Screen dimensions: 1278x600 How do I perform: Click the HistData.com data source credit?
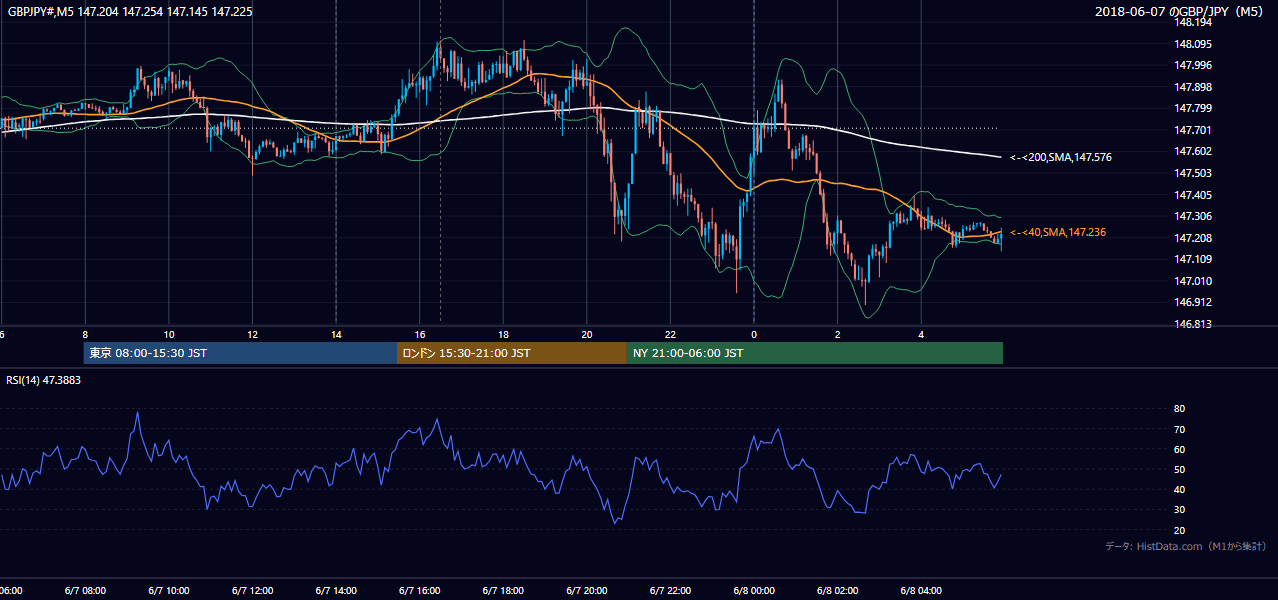(x=1185, y=546)
